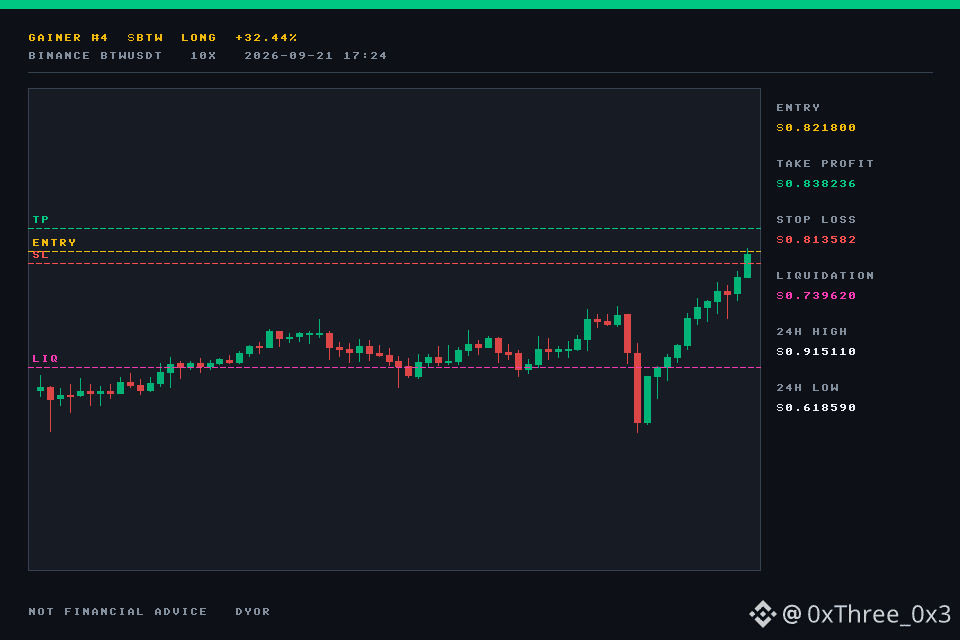
Task: Click the 24H low value $0.618590
Action: (816, 408)
